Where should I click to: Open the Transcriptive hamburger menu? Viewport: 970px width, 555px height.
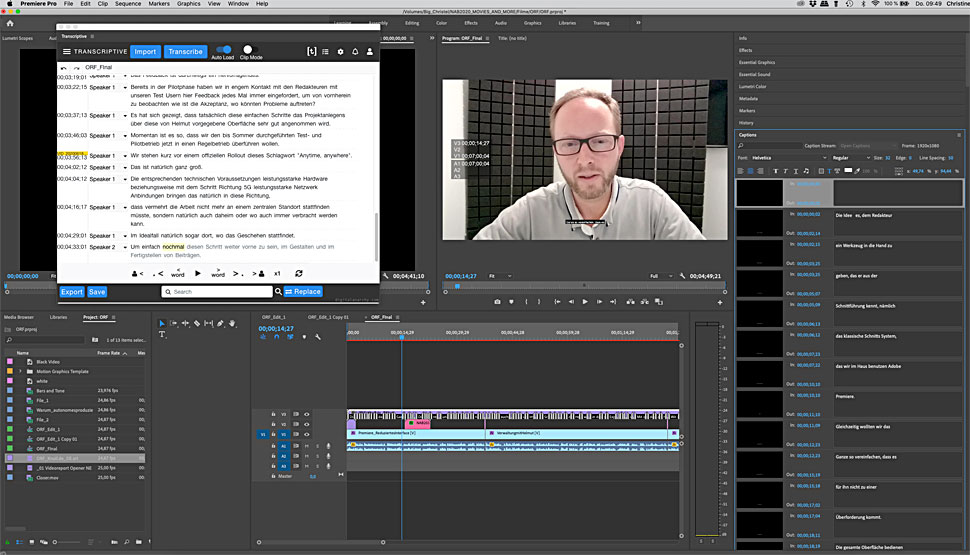coord(66,51)
